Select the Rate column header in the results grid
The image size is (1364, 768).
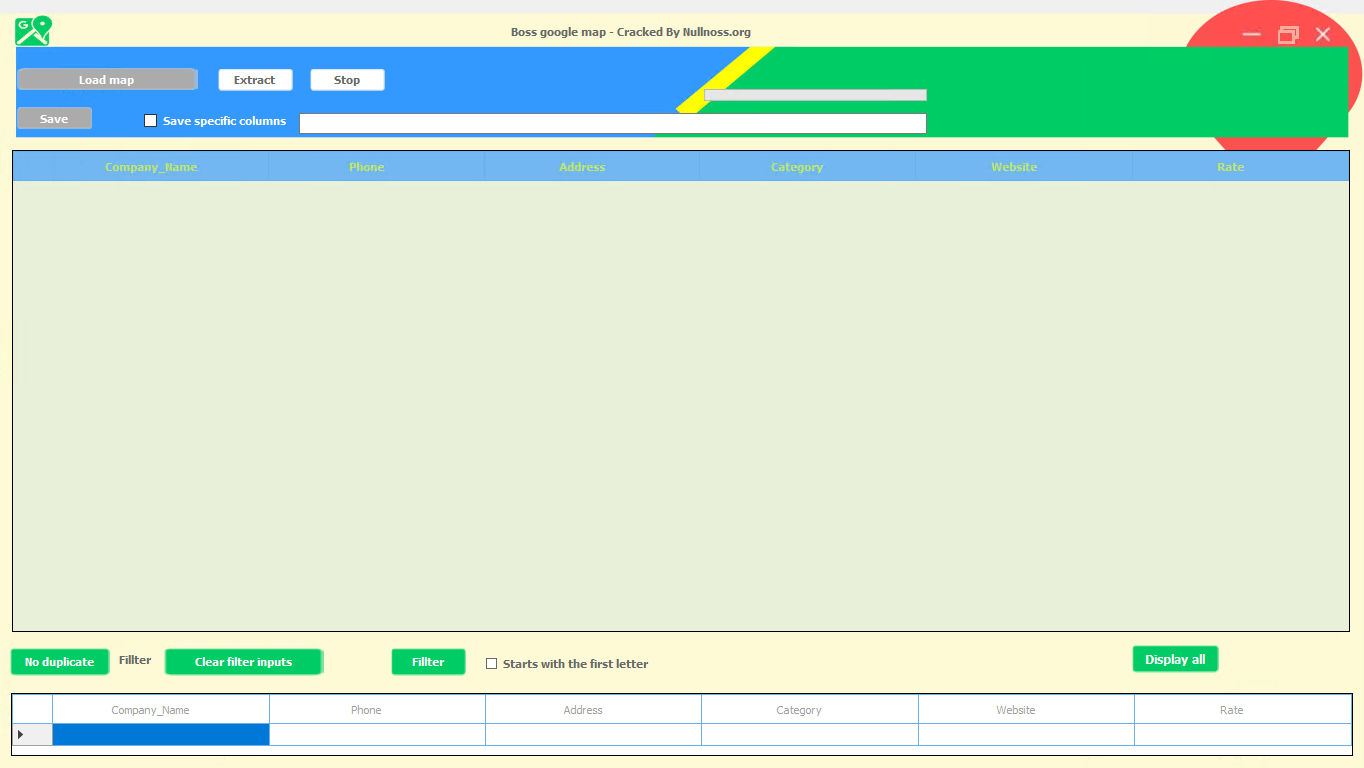pyautogui.click(x=1240, y=167)
